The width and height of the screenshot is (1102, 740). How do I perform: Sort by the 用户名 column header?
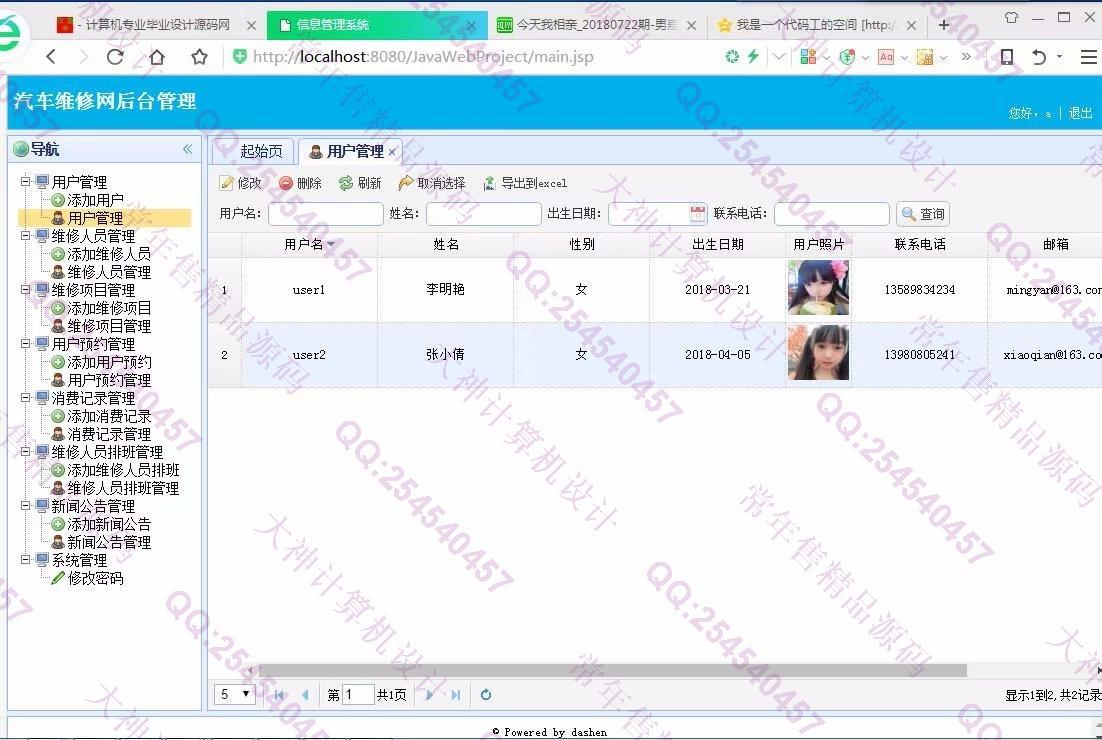tap(309, 245)
